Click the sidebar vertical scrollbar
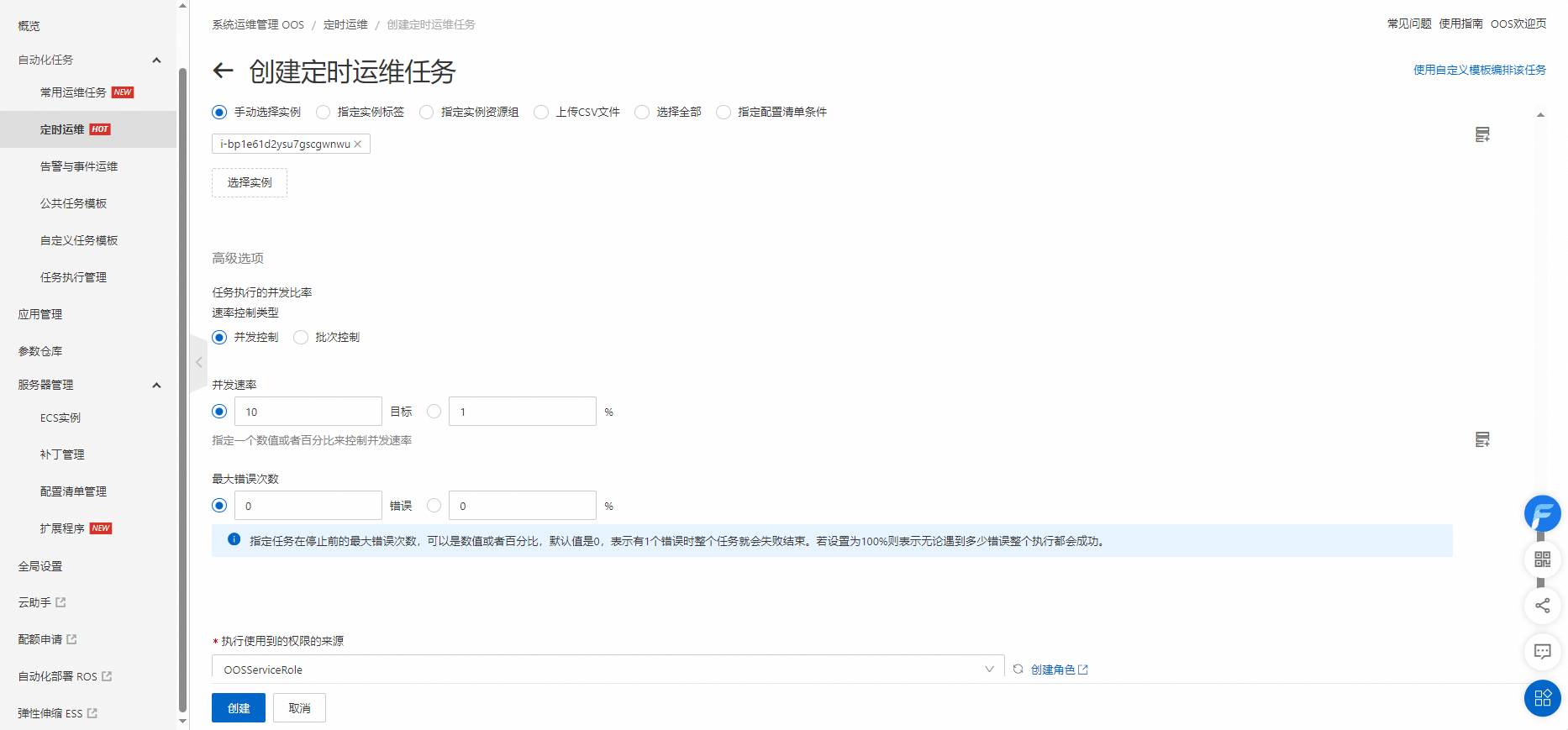 pyautogui.click(x=182, y=389)
